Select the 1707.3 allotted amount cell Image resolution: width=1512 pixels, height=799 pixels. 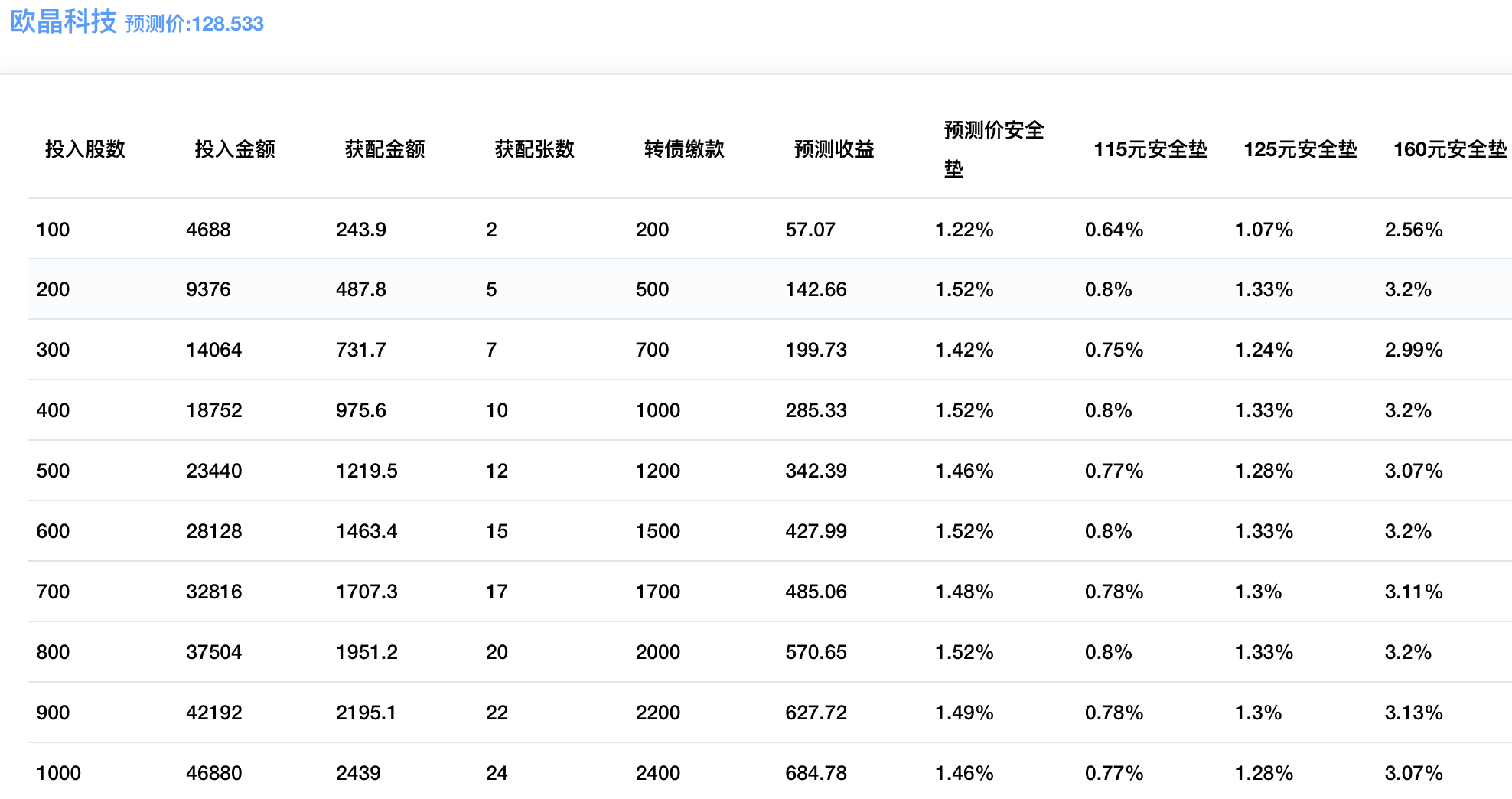point(367,592)
